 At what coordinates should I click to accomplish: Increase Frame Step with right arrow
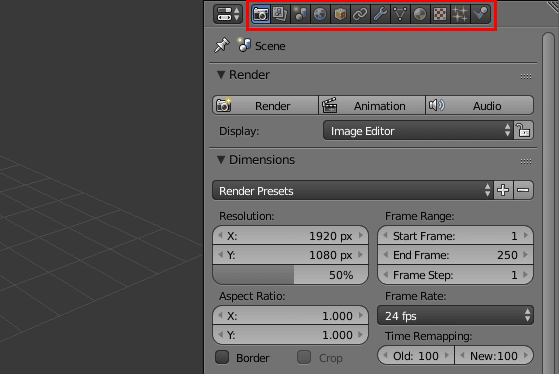[x=526, y=275]
